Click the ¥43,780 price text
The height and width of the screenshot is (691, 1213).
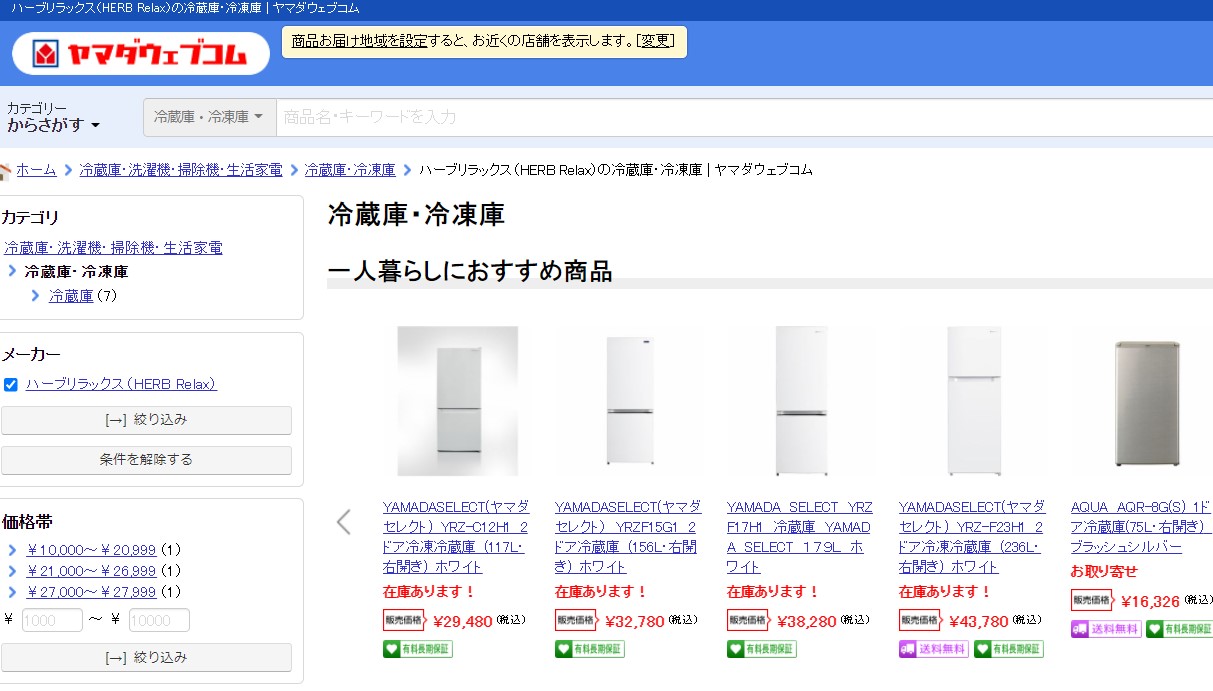pyautogui.click(x=979, y=621)
